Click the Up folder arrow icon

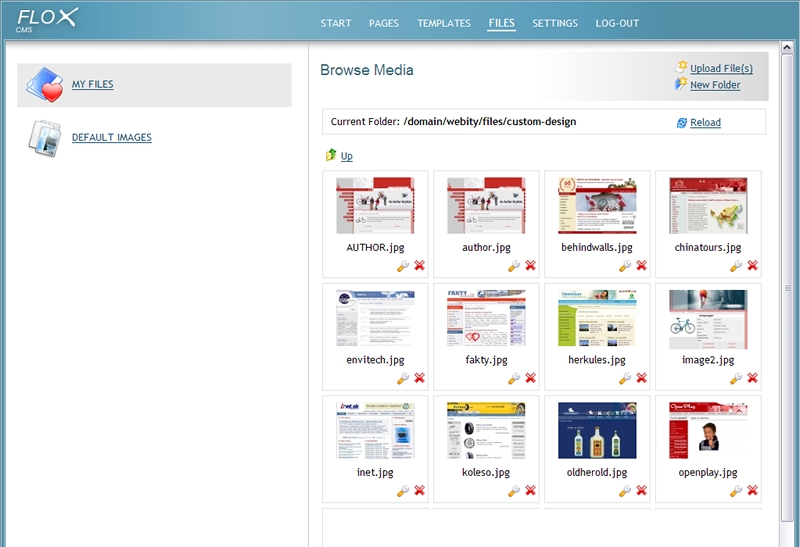pos(331,155)
